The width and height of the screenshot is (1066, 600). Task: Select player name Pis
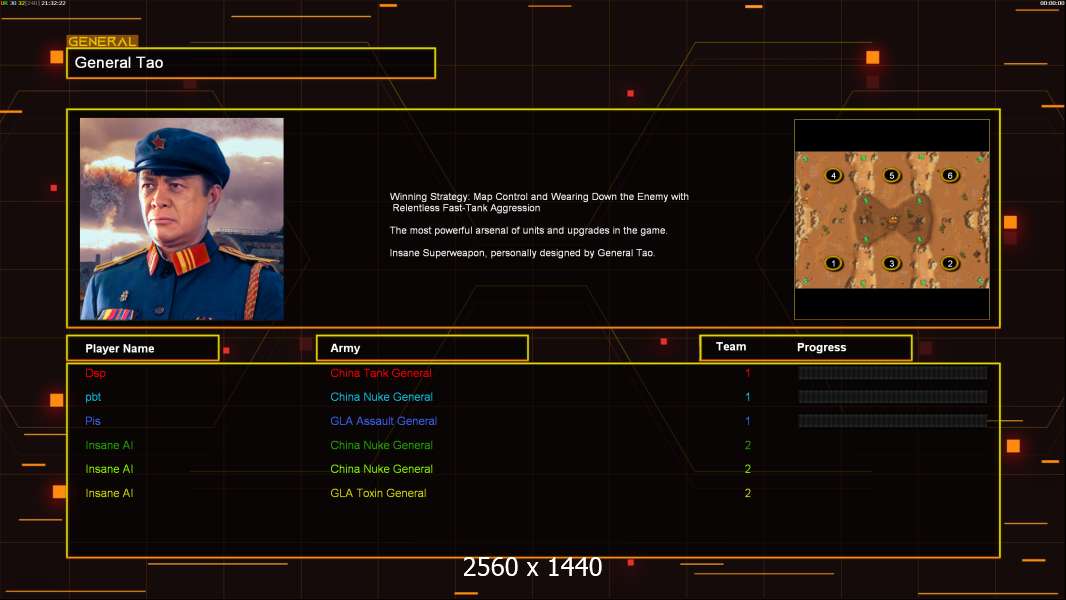coord(92,421)
